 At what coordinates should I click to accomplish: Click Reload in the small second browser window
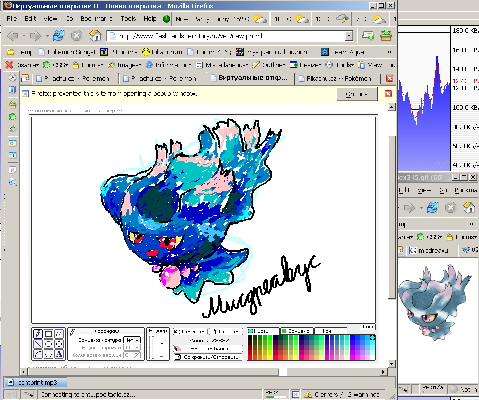click(x=432, y=208)
